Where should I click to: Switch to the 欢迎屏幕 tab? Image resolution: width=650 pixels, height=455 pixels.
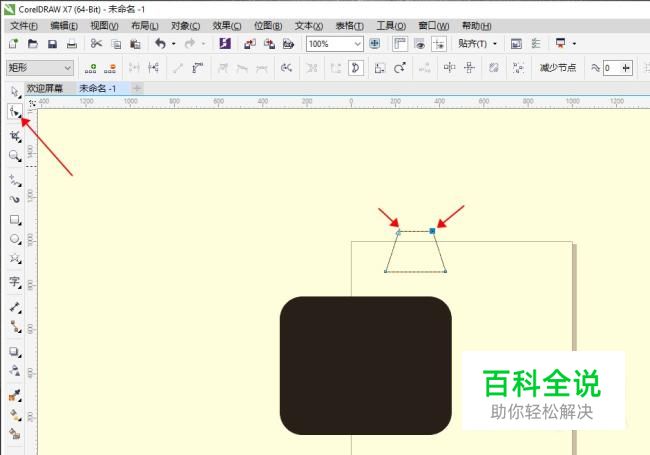[x=45, y=88]
